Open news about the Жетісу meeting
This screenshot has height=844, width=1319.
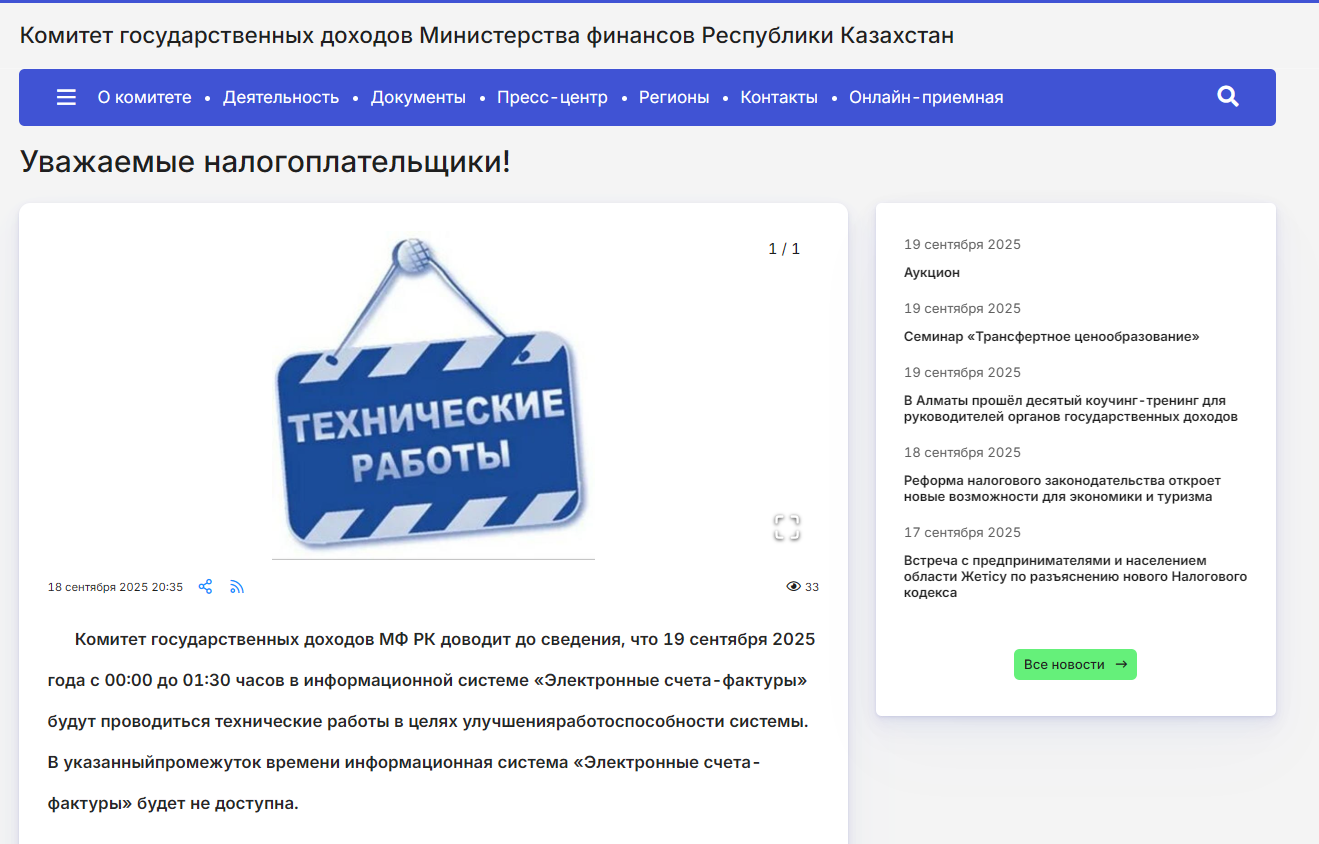click(1074, 576)
